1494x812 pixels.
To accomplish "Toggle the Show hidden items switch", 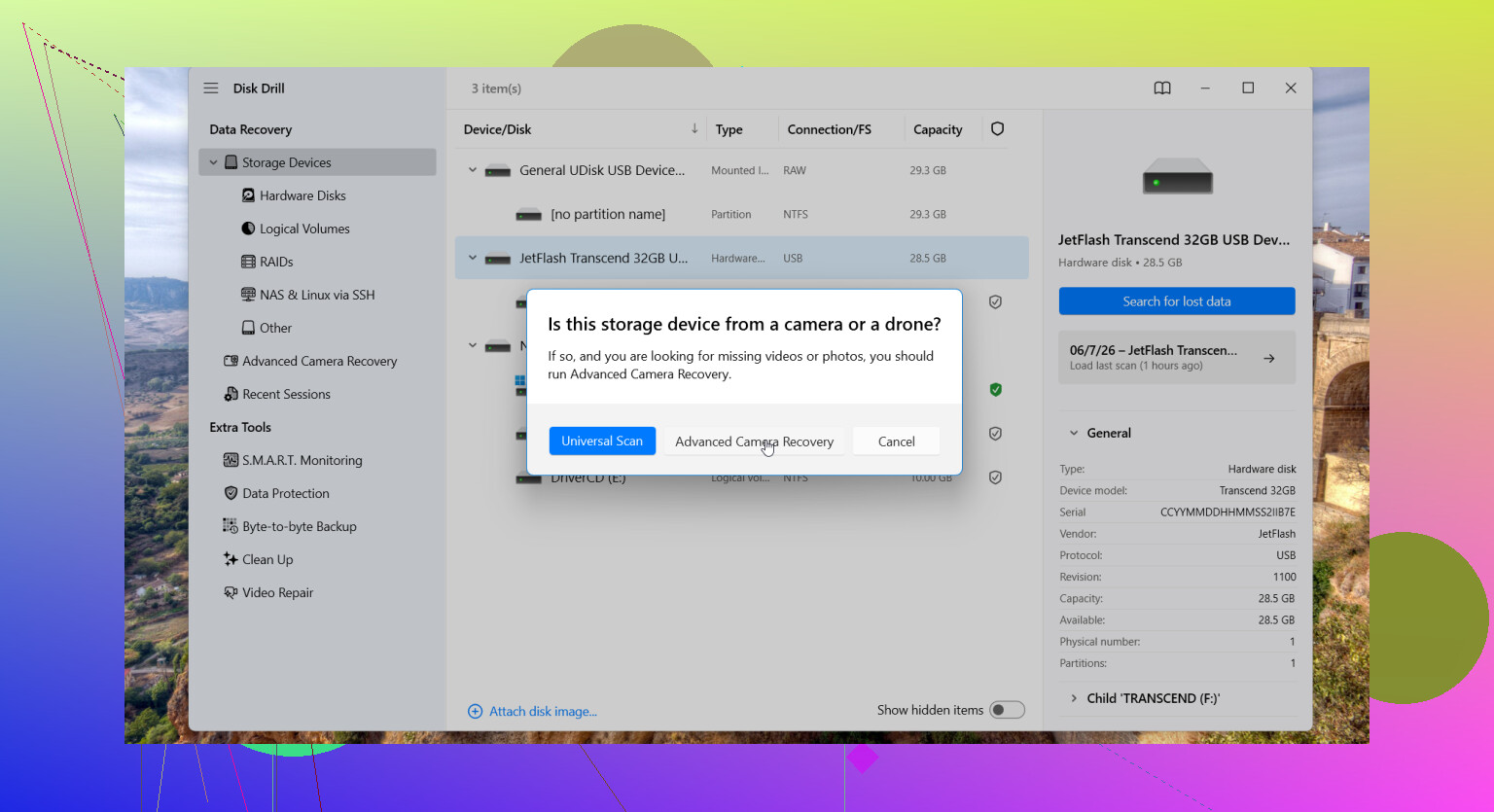I will click(1007, 710).
